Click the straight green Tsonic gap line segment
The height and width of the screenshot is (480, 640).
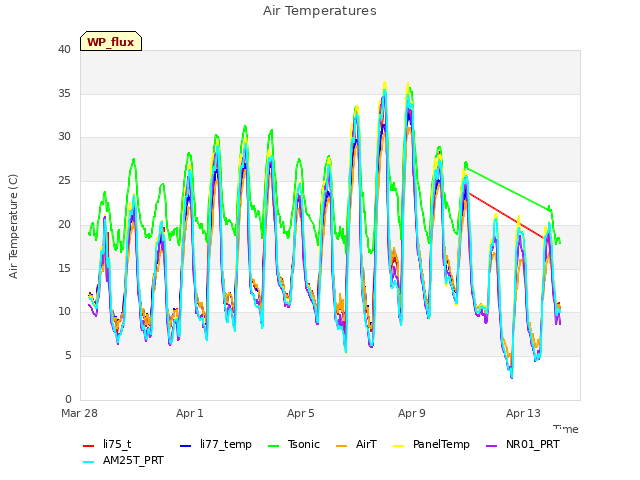coord(508,189)
